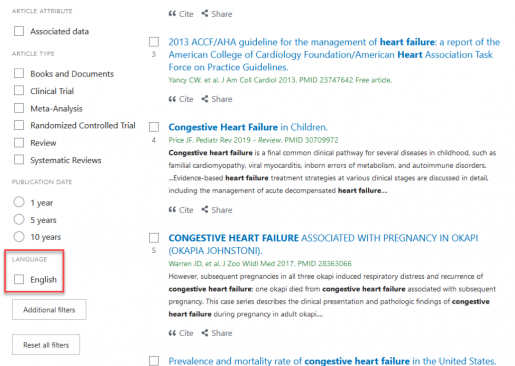
Task: Open Additional filters
Action: [x=49, y=310]
